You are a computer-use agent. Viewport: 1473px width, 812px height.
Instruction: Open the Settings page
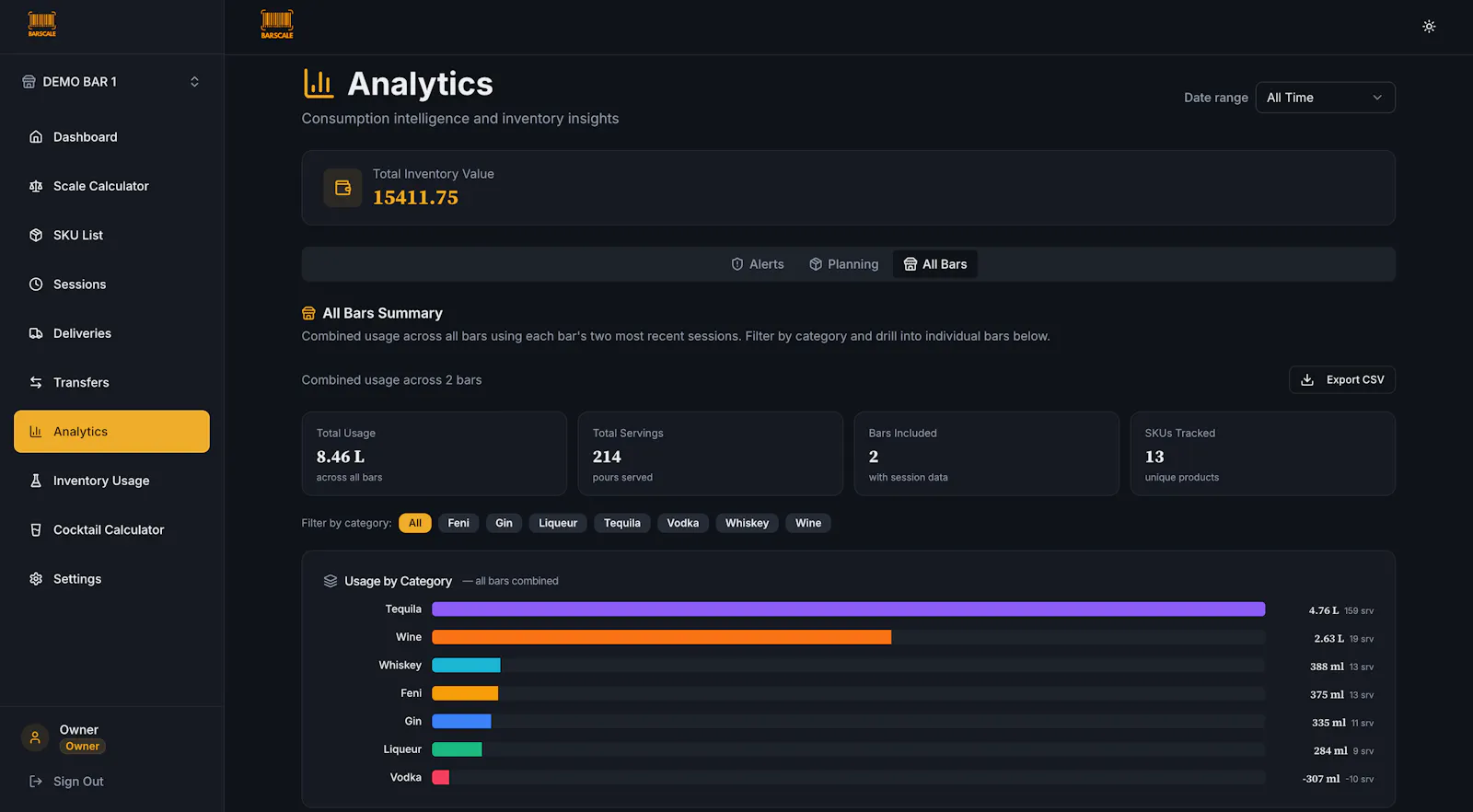(111, 579)
